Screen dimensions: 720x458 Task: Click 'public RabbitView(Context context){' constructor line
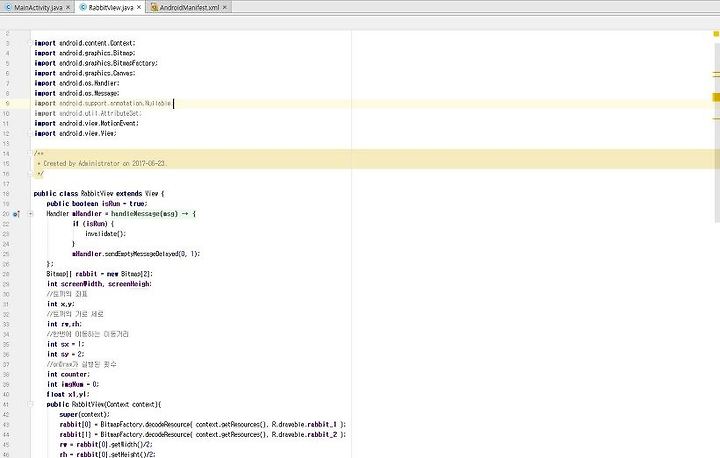(104, 404)
